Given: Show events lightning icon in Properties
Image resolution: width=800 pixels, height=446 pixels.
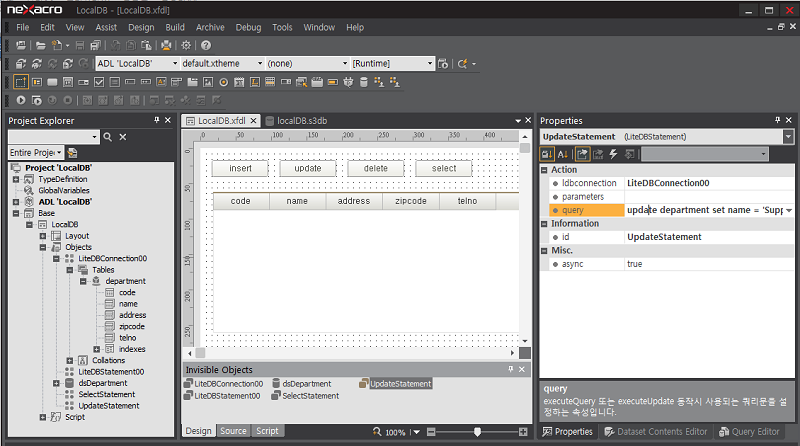Looking at the screenshot, I should coord(614,154).
